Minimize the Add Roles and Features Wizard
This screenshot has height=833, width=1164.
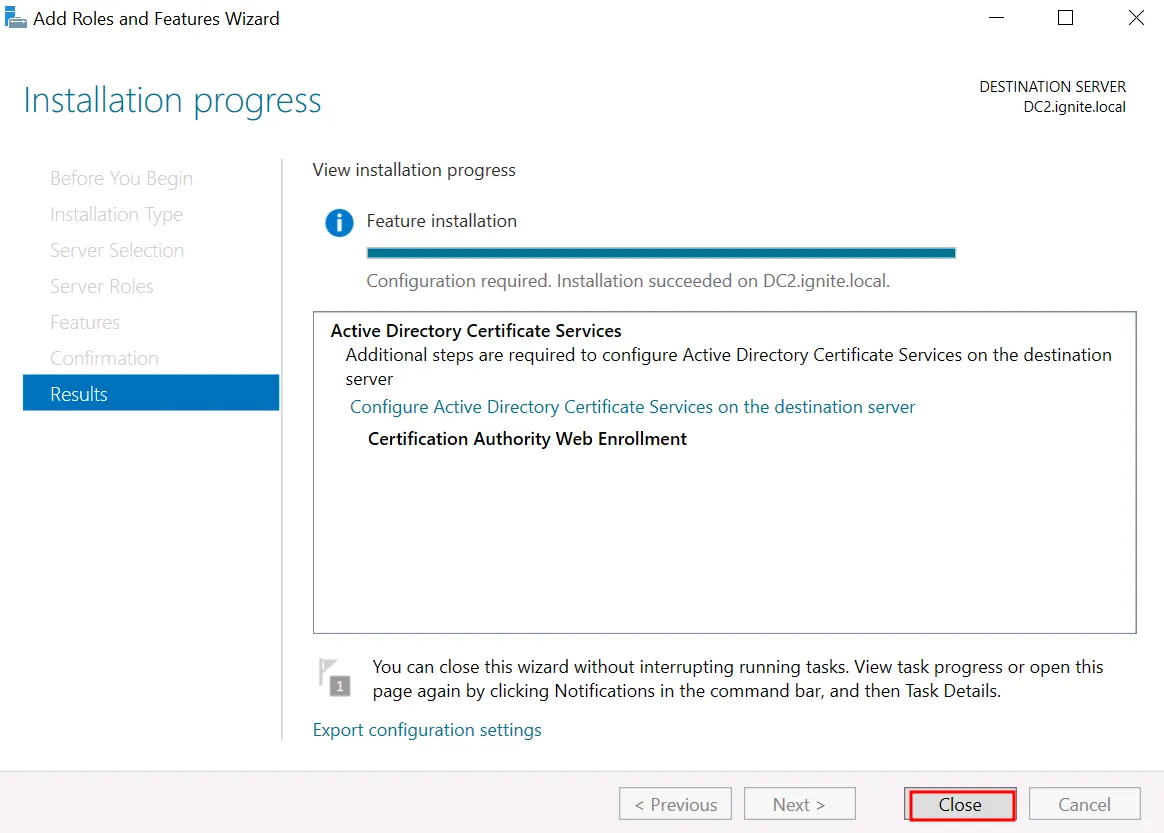pos(996,18)
